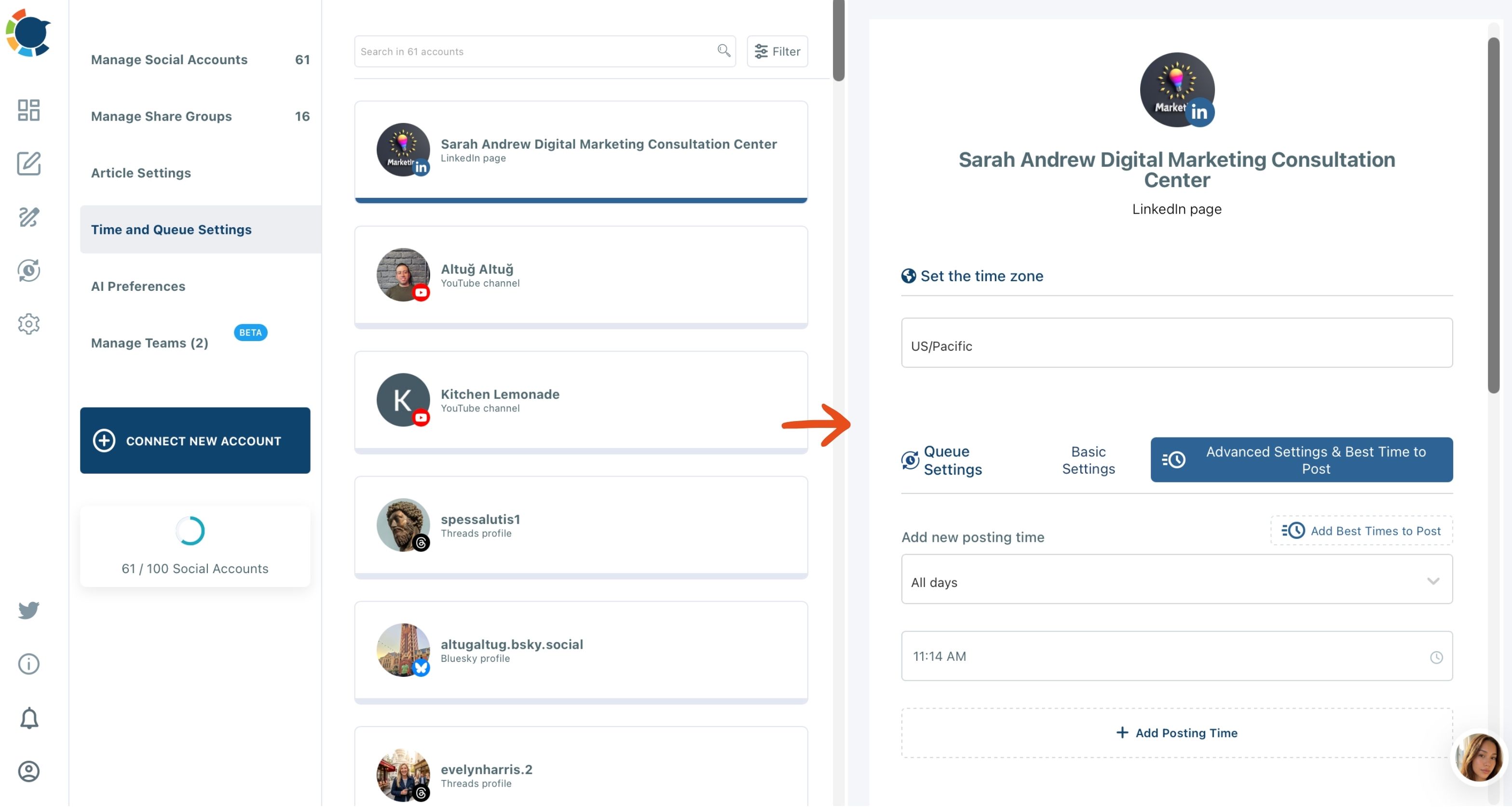Click the Add Posting Time button
Image resolution: width=1512 pixels, height=807 pixels.
[x=1176, y=733]
